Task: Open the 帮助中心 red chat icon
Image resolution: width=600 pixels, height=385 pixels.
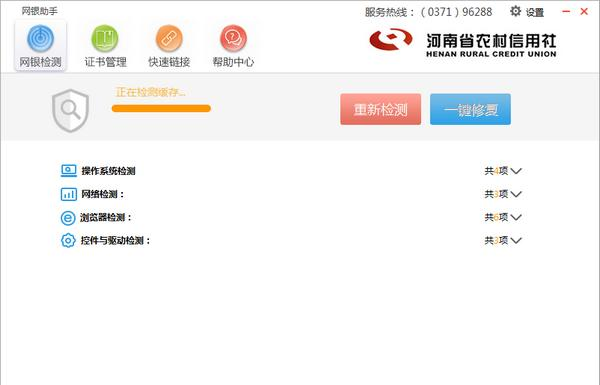Action: [x=233, y=38]
